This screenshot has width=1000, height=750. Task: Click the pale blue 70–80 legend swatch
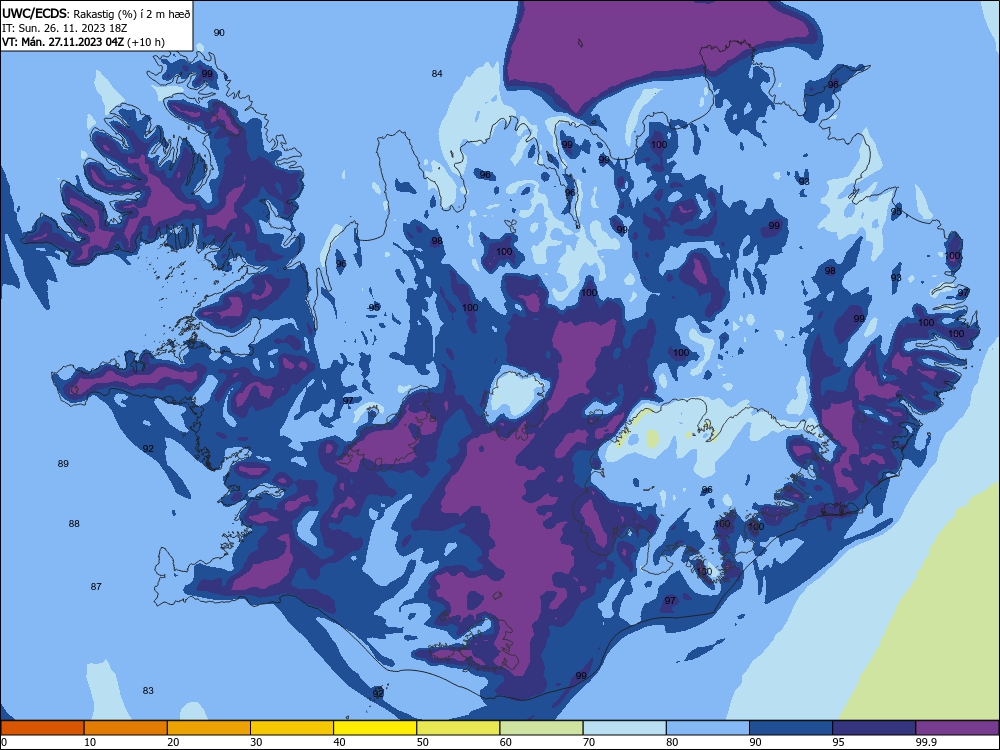[624, 728]
